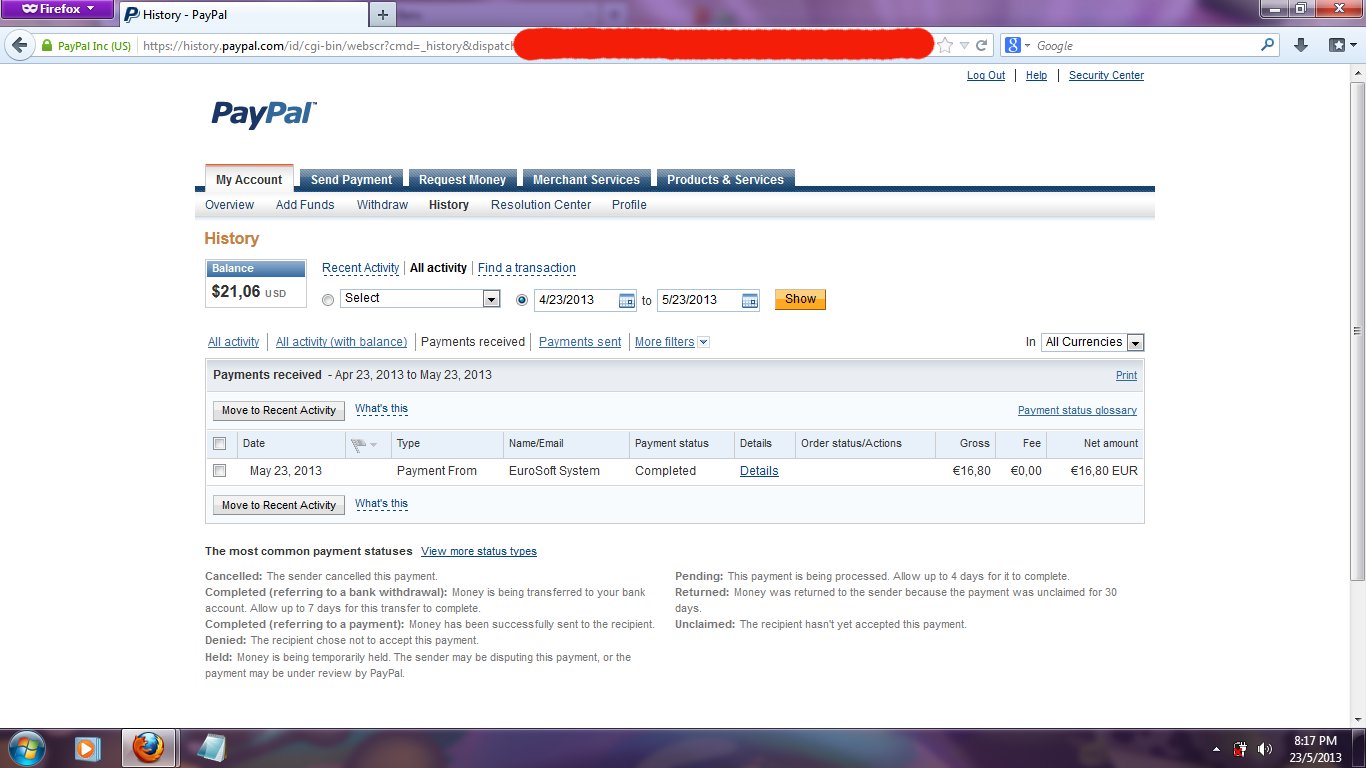Open the Products & Services tab
The image size is (1366, 768).
click(x=725, y=180)
